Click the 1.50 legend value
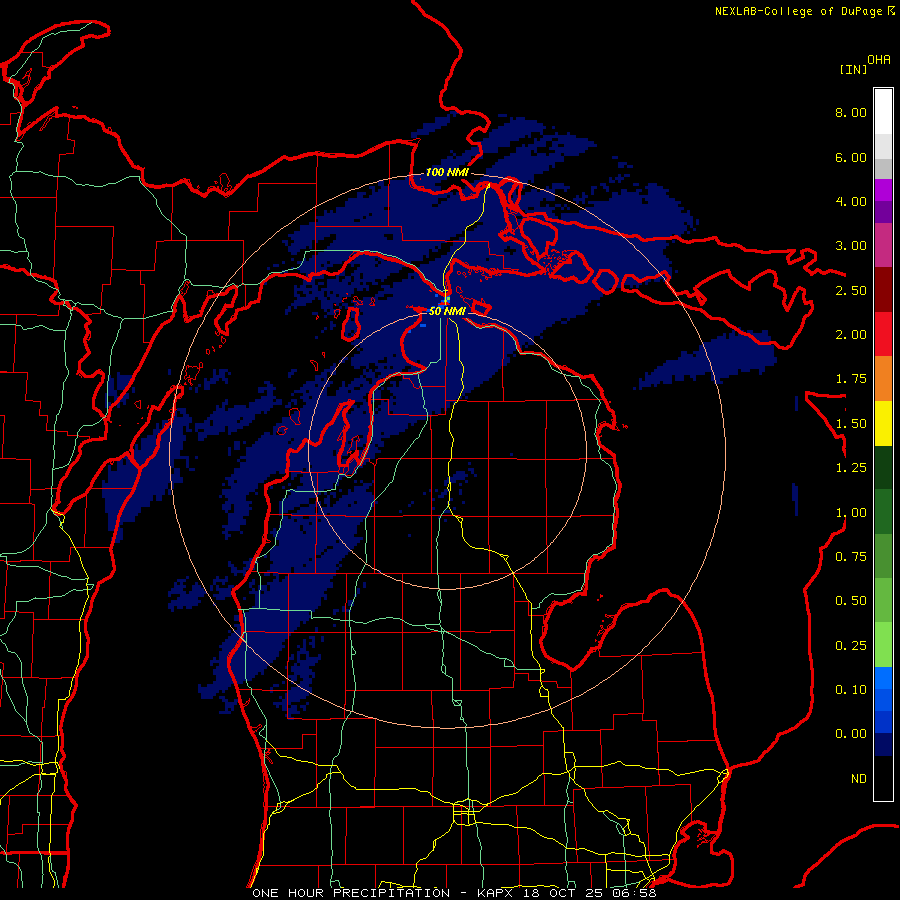 coord(851,424)
